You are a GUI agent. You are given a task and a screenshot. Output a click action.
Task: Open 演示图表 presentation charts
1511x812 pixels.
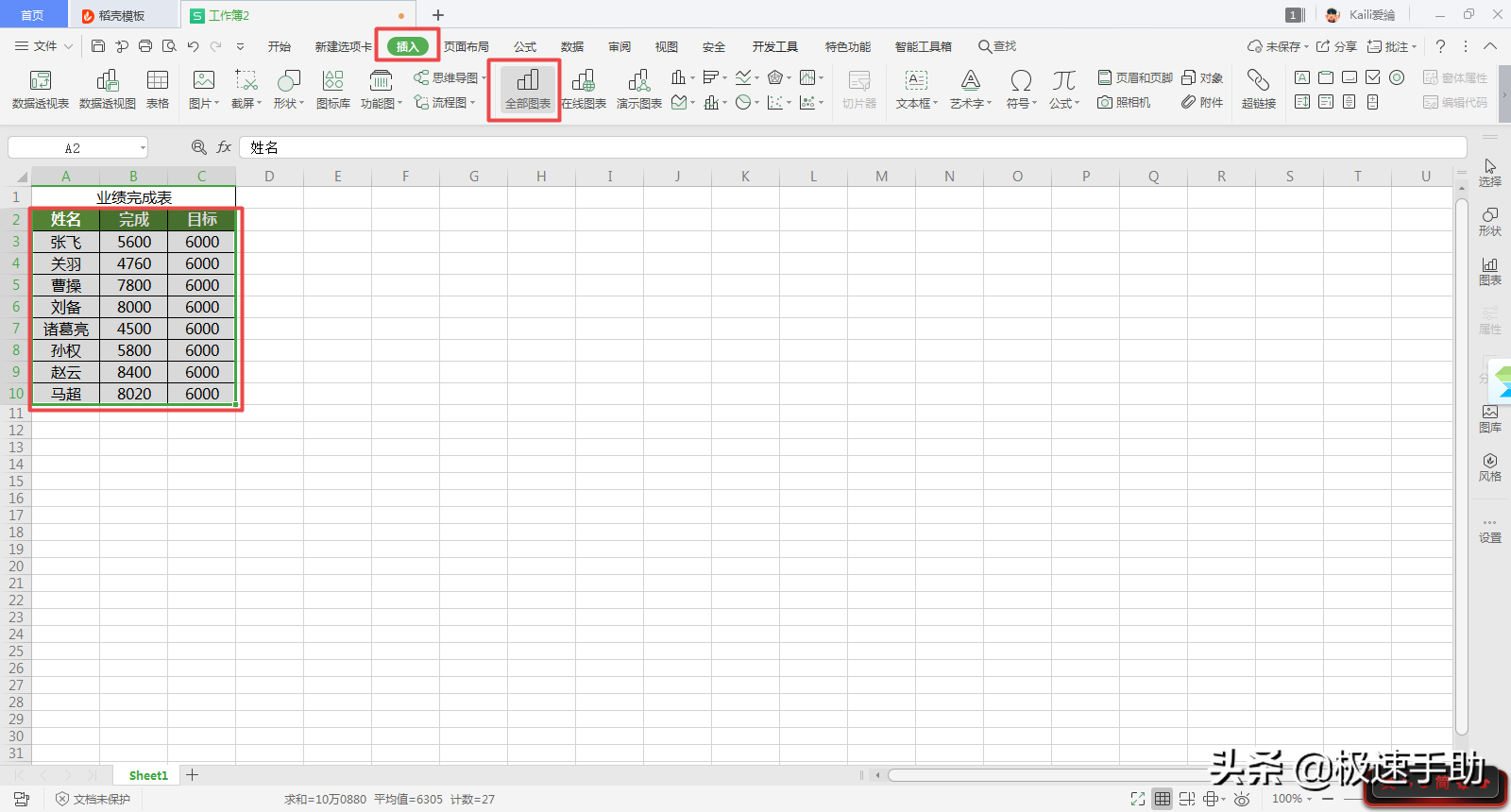[639, 90]
